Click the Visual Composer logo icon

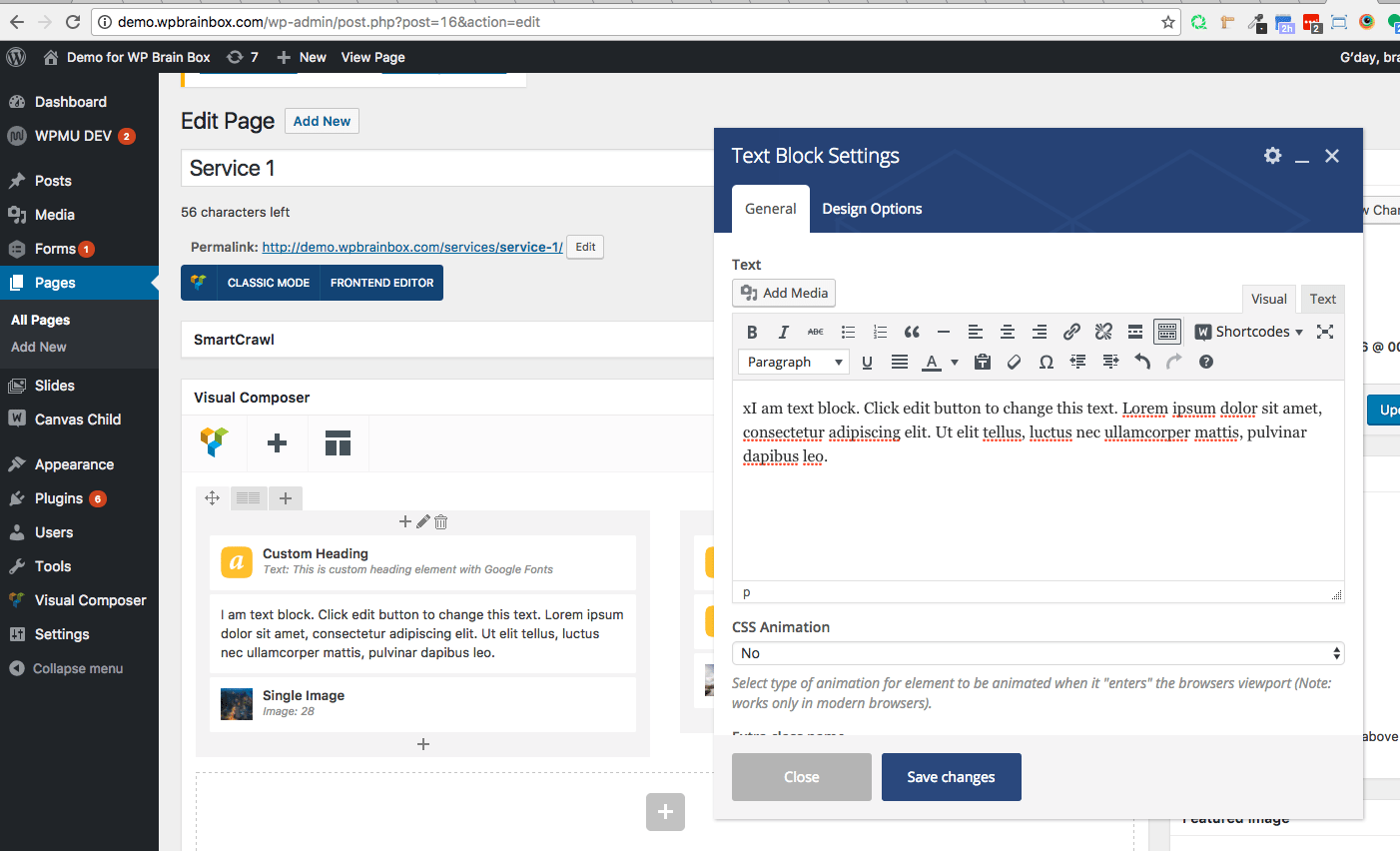(x=215, y=441)
